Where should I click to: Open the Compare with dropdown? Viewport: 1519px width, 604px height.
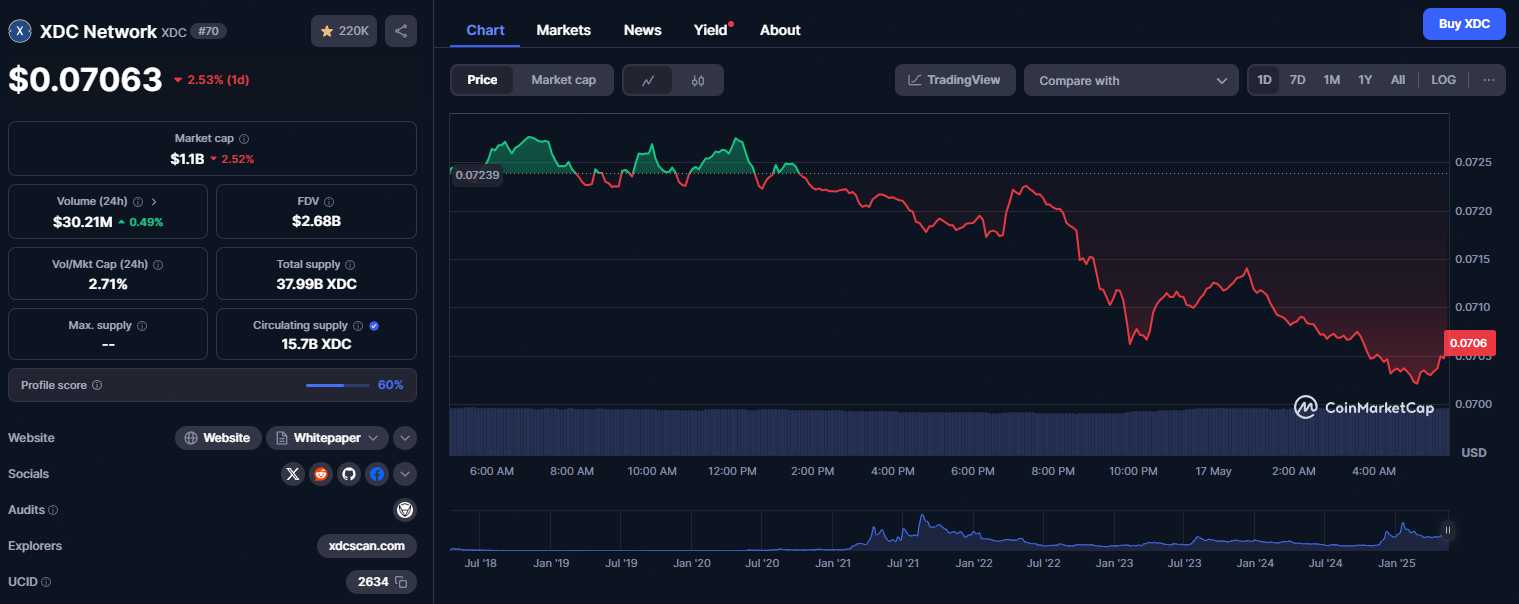point(1132,80)
